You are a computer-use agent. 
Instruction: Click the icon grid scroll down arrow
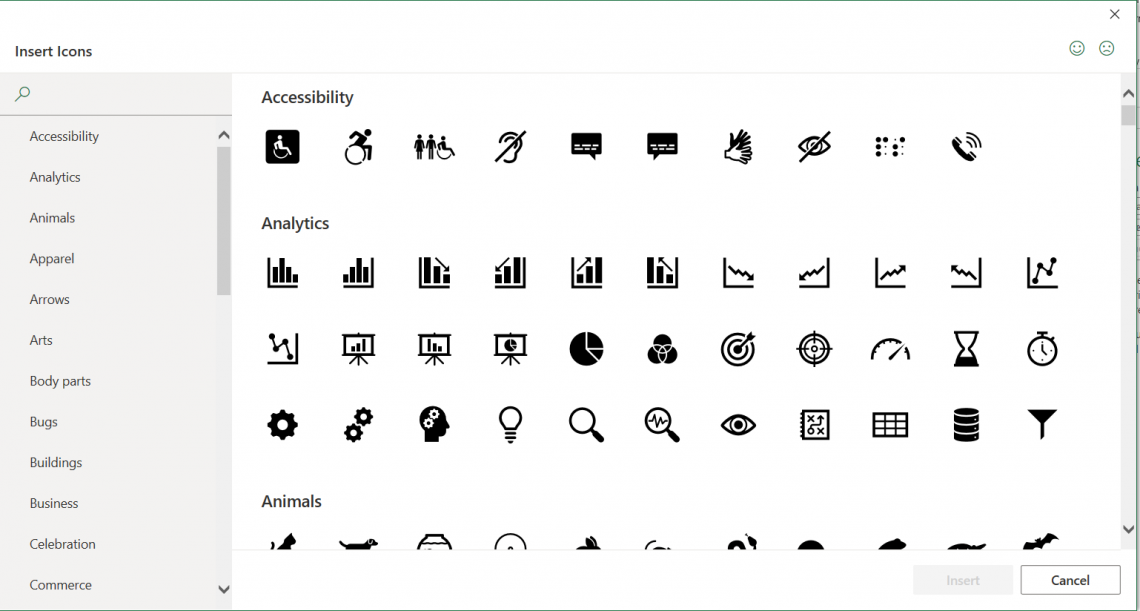point(1128,530)
